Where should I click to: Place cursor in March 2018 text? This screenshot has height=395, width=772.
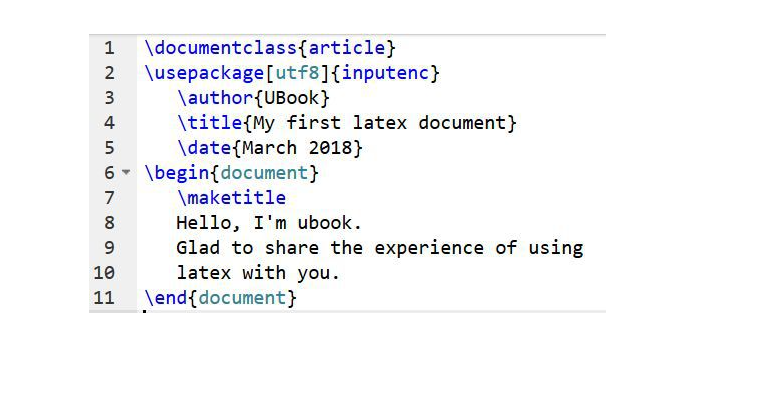click(297, 148)
